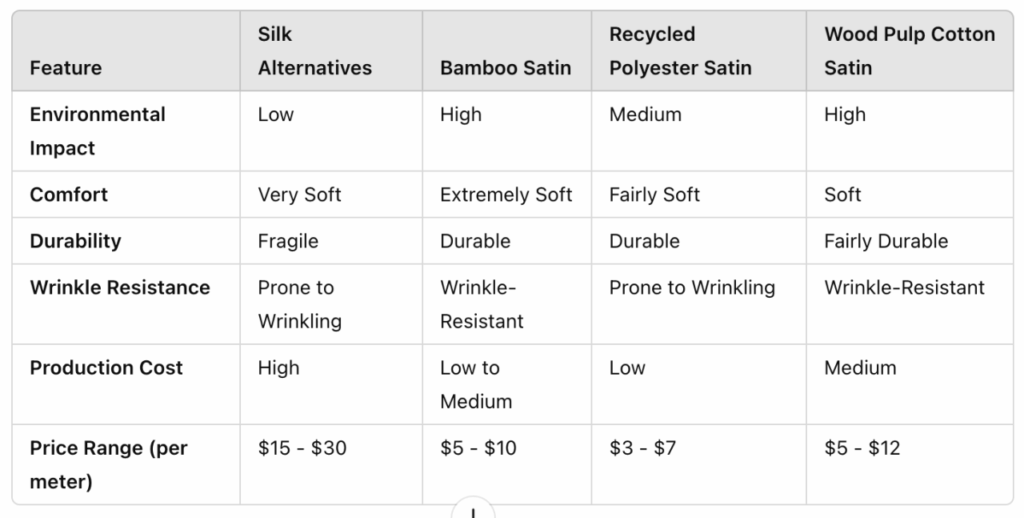Click the Price Range (per meter) label
The height and width of the screenshot is (518, 1024).
(108, 465)
